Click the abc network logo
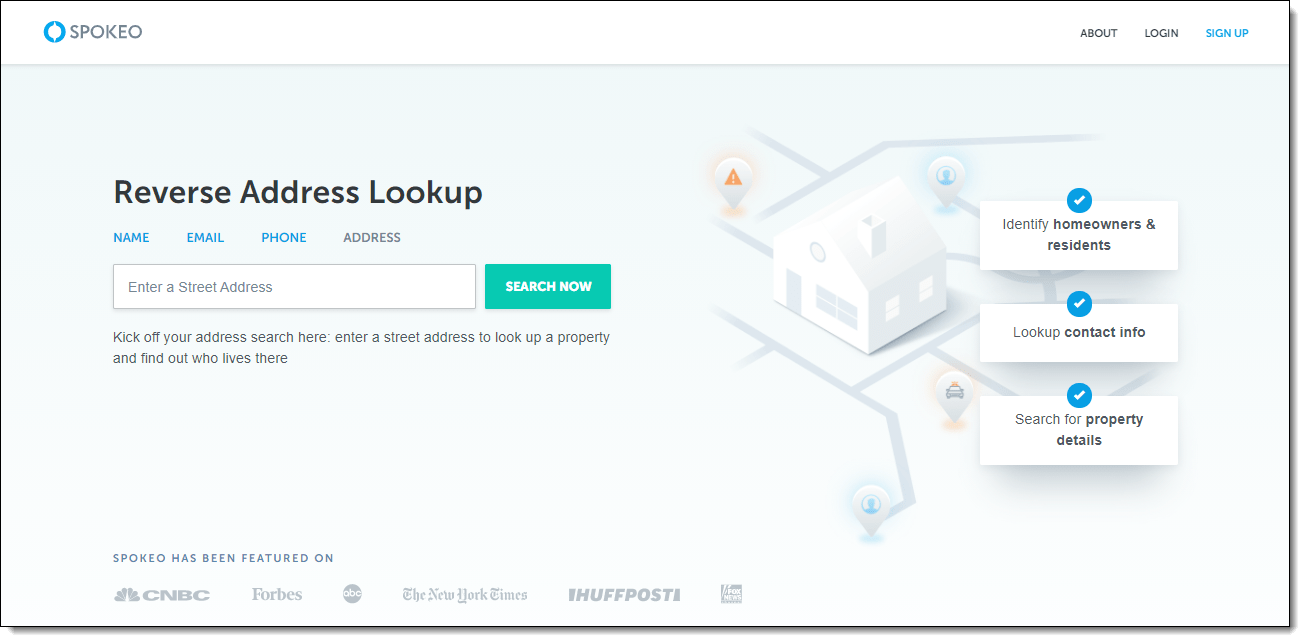The width and height of the screenshot is (1305, 642). [x=352, y=594]
